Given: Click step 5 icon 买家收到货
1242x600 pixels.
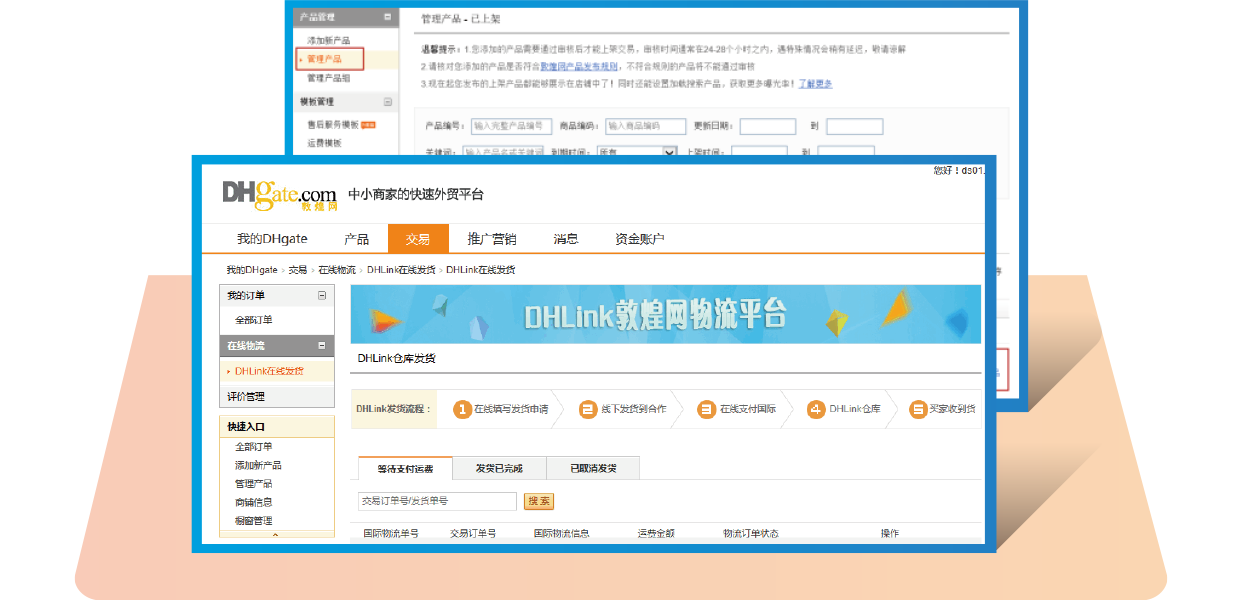Looking at the screenshot, I should [x=918, y=409].
